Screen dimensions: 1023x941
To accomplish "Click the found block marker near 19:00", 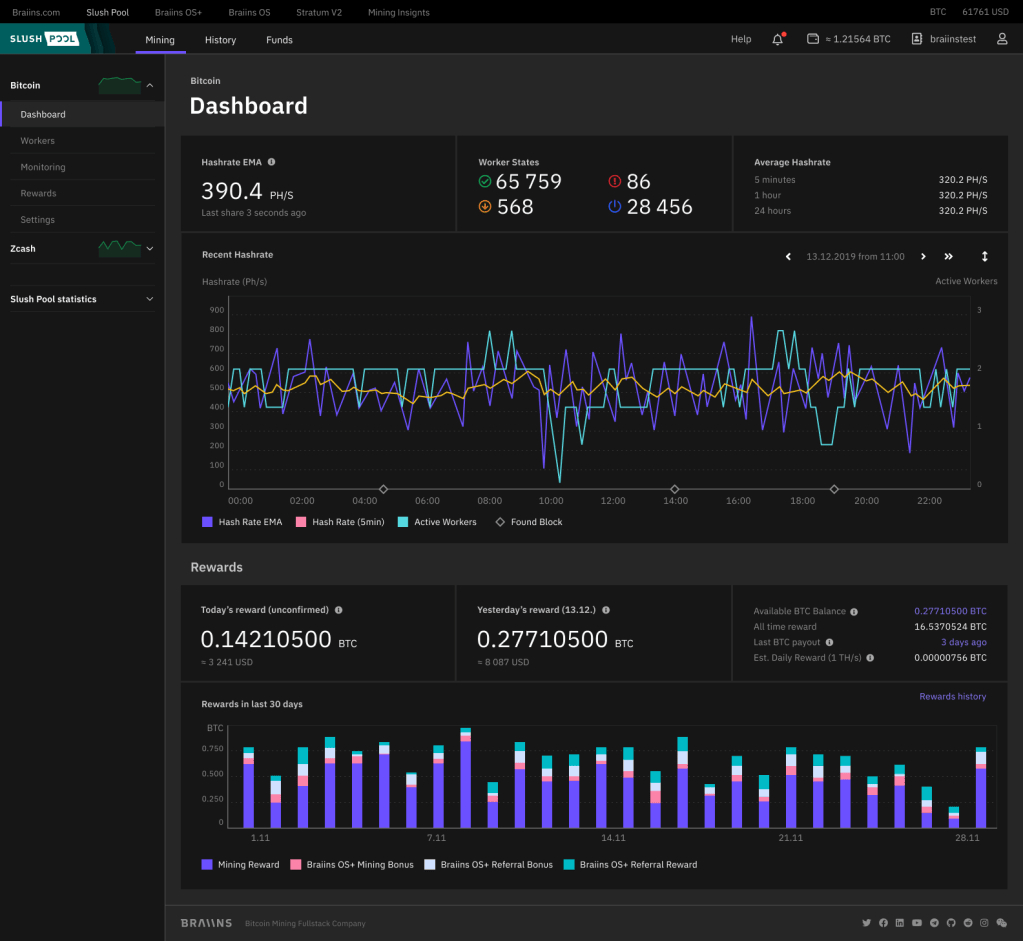I will tap(834, 489).
